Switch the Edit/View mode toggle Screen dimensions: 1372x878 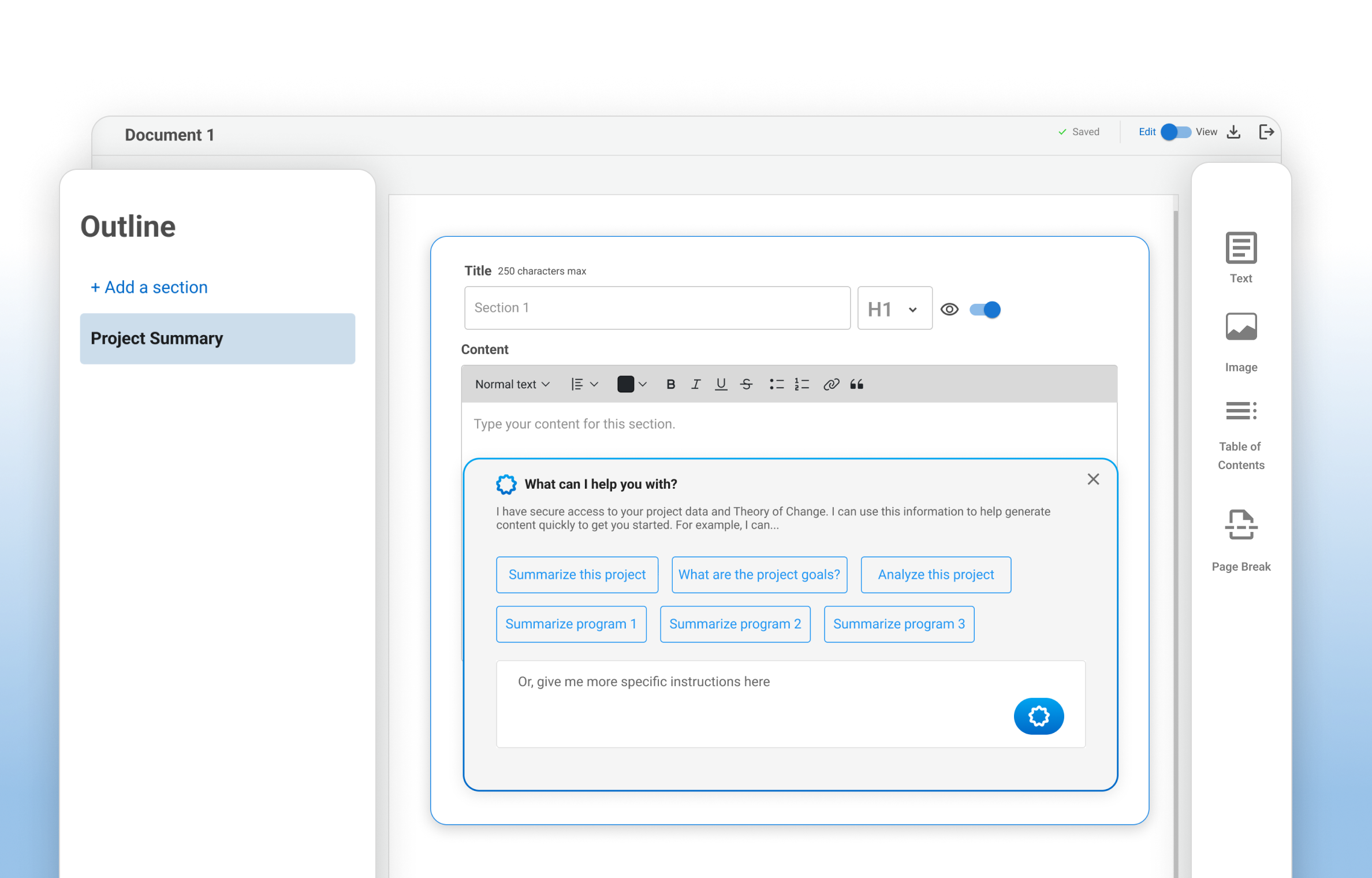[1176, 132]
